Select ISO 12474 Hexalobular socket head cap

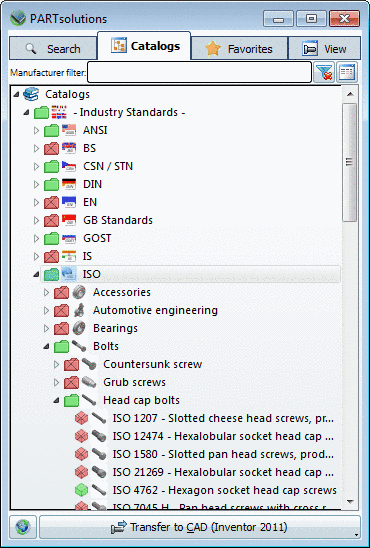223,437
